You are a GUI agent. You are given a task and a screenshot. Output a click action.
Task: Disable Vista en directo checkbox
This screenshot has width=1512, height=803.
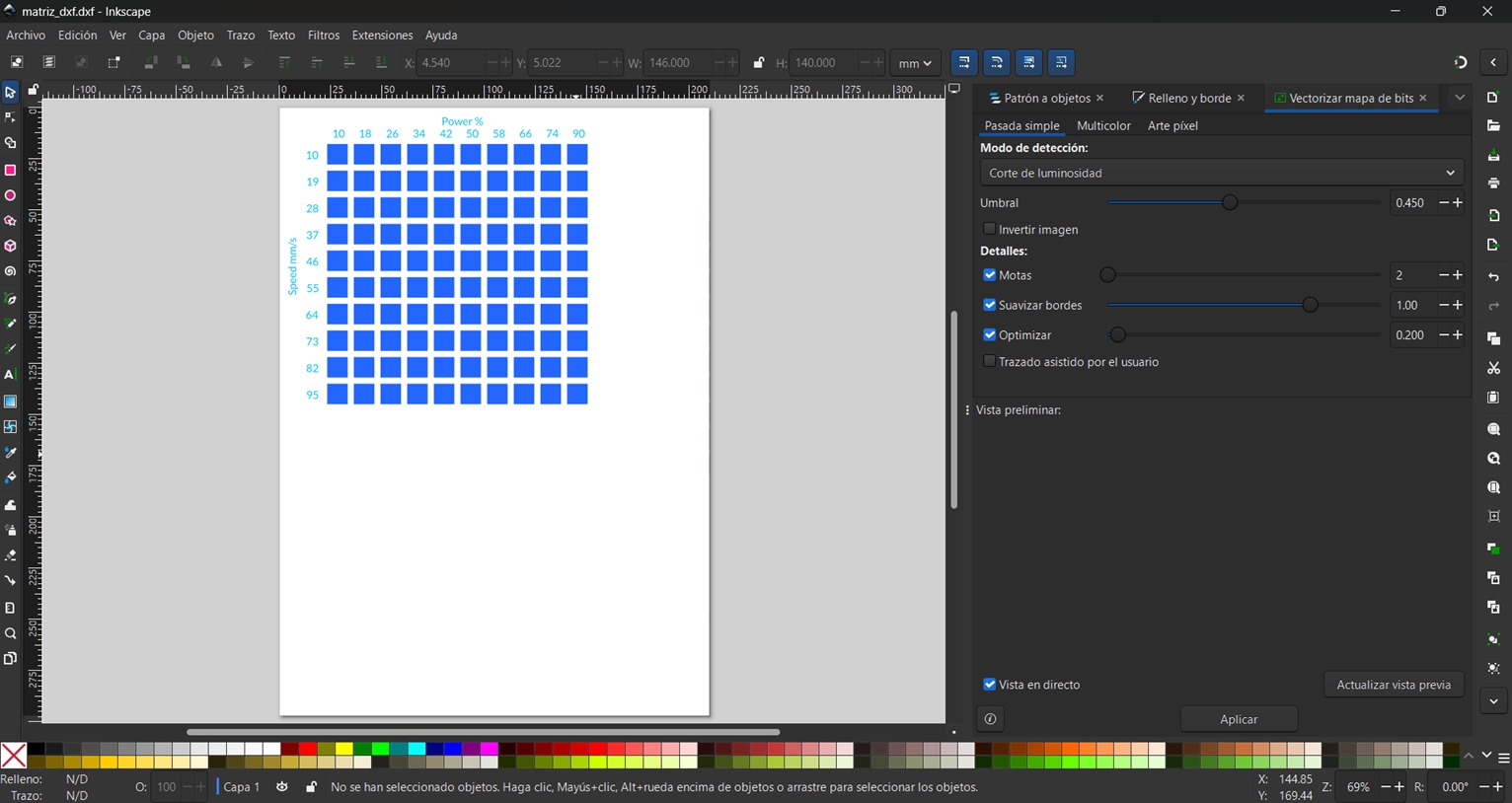[989, 685]
